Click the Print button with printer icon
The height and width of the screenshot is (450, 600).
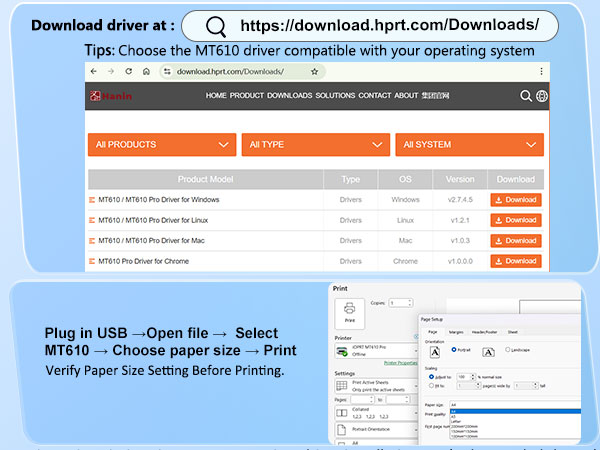point(350,313)
